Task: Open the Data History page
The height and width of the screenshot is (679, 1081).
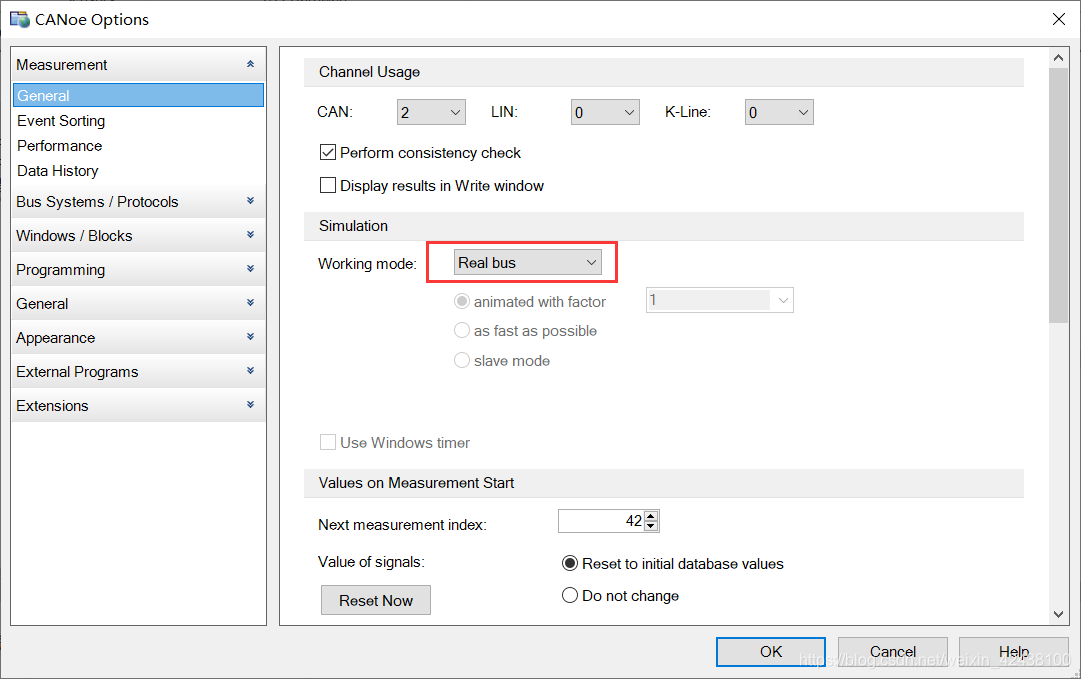Action: point(57,170)
